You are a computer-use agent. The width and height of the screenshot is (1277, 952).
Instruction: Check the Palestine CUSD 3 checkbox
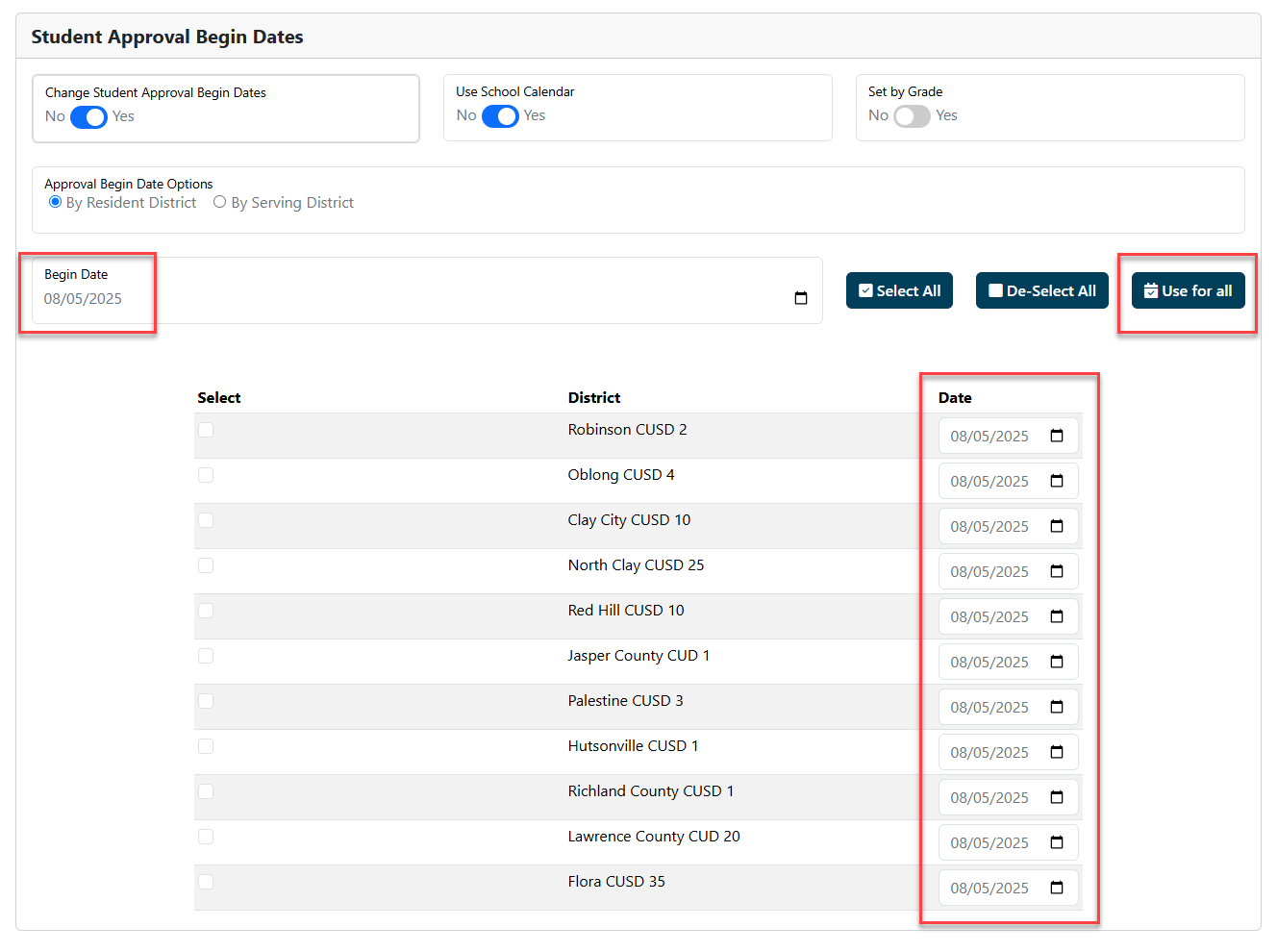(206, 701)
